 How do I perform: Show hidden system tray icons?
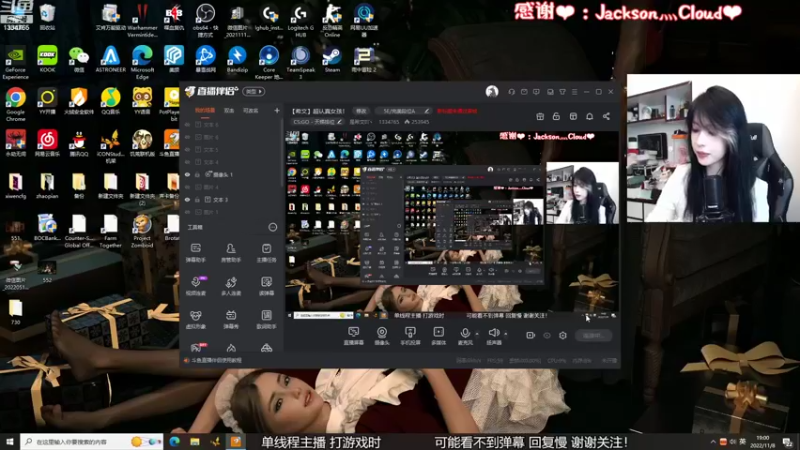713,441
